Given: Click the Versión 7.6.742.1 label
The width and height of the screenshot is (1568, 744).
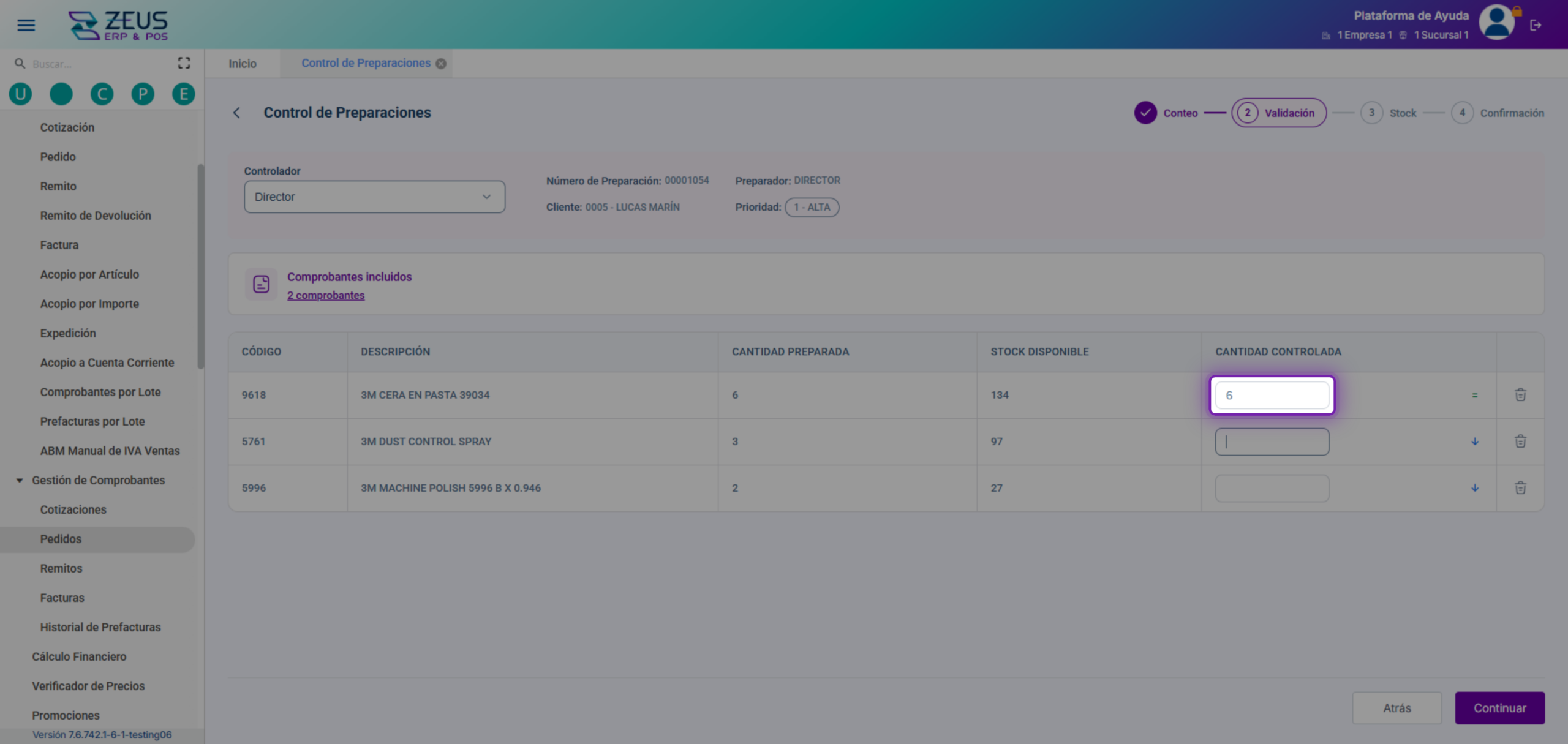Looking at the screenshot, I should point(102,735).
